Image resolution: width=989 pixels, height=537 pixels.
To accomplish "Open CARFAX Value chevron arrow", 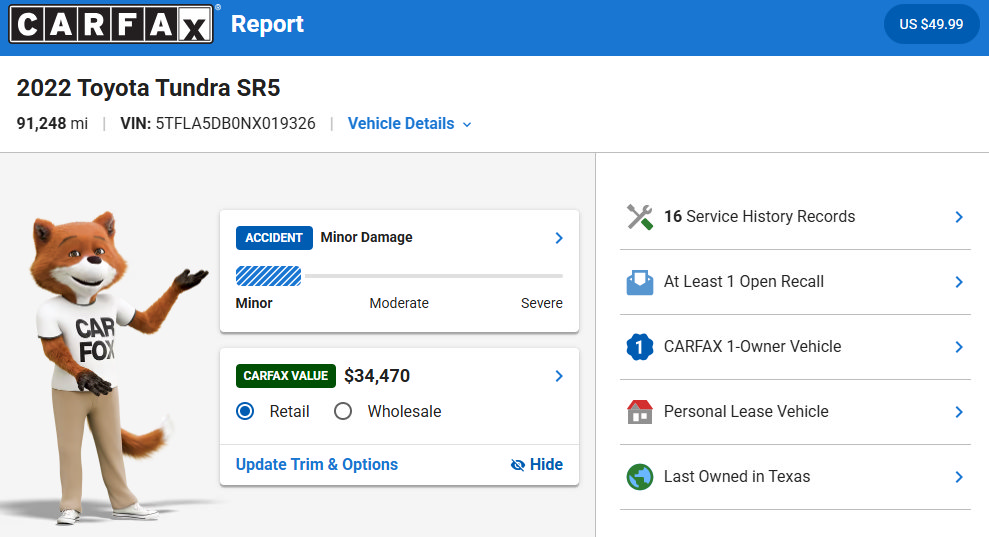I will pos(559,376).
